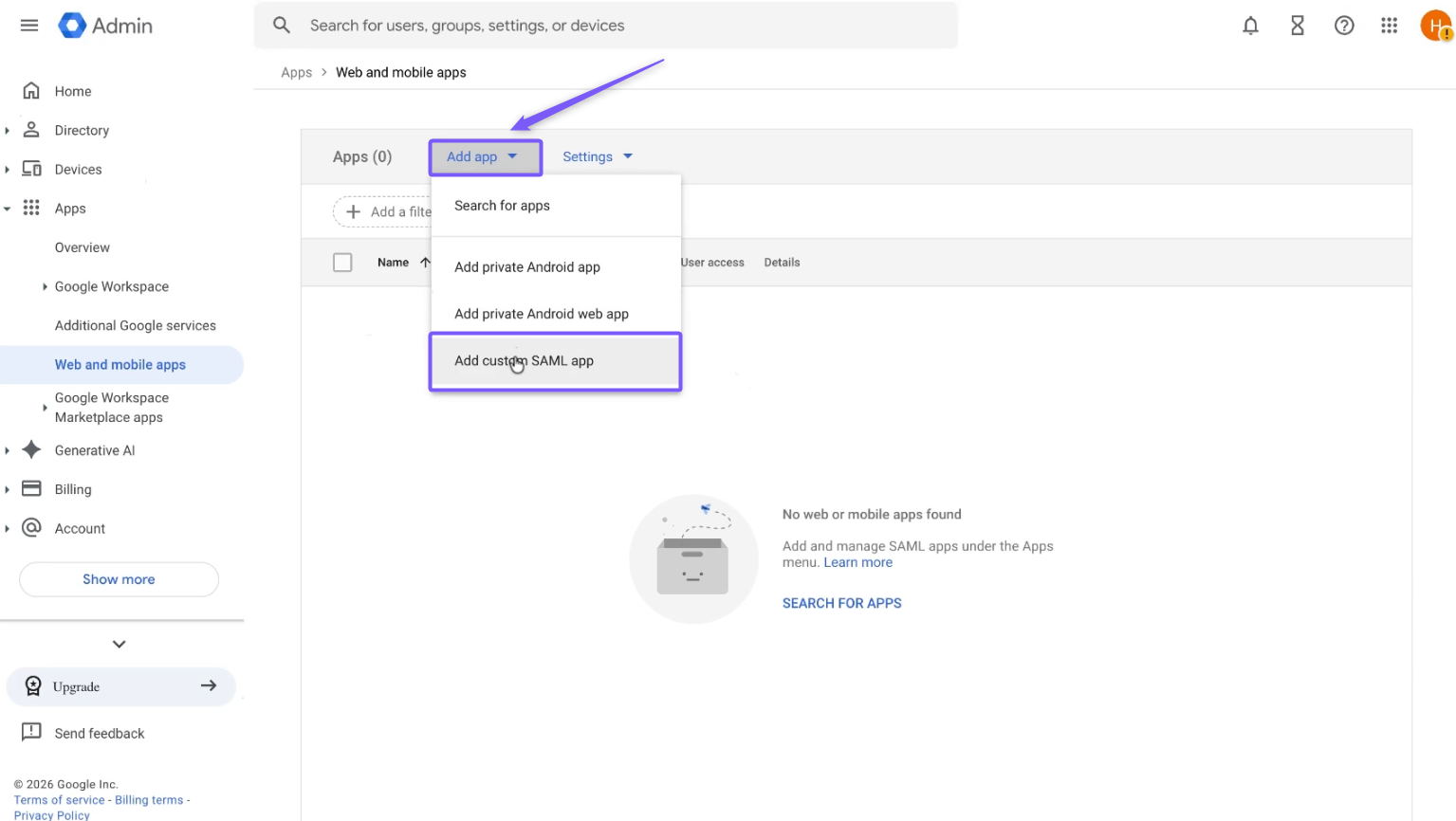Click the top search input field
This screenshot has height=821, width=1456.
pyautogui.click(x=607, y=26)
